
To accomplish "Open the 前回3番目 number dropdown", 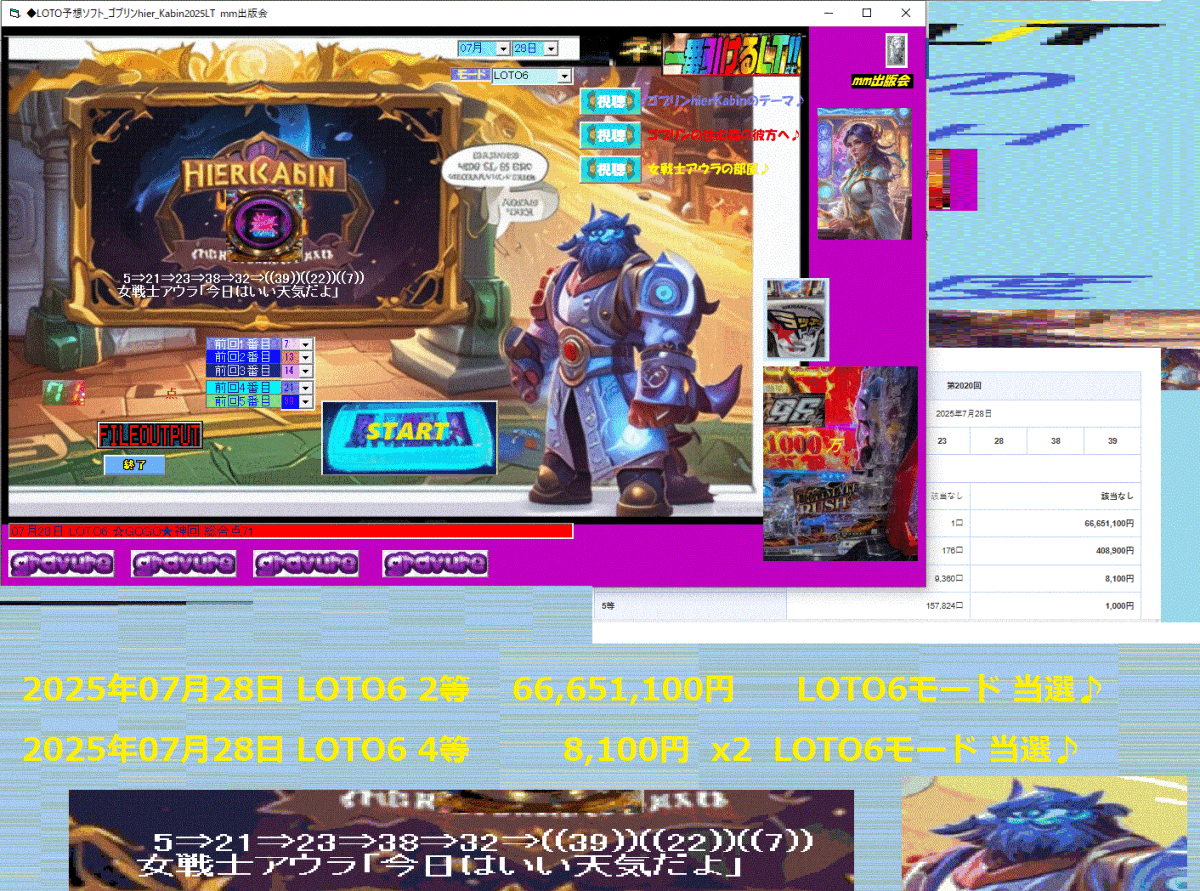I will [x=298, y=370].
